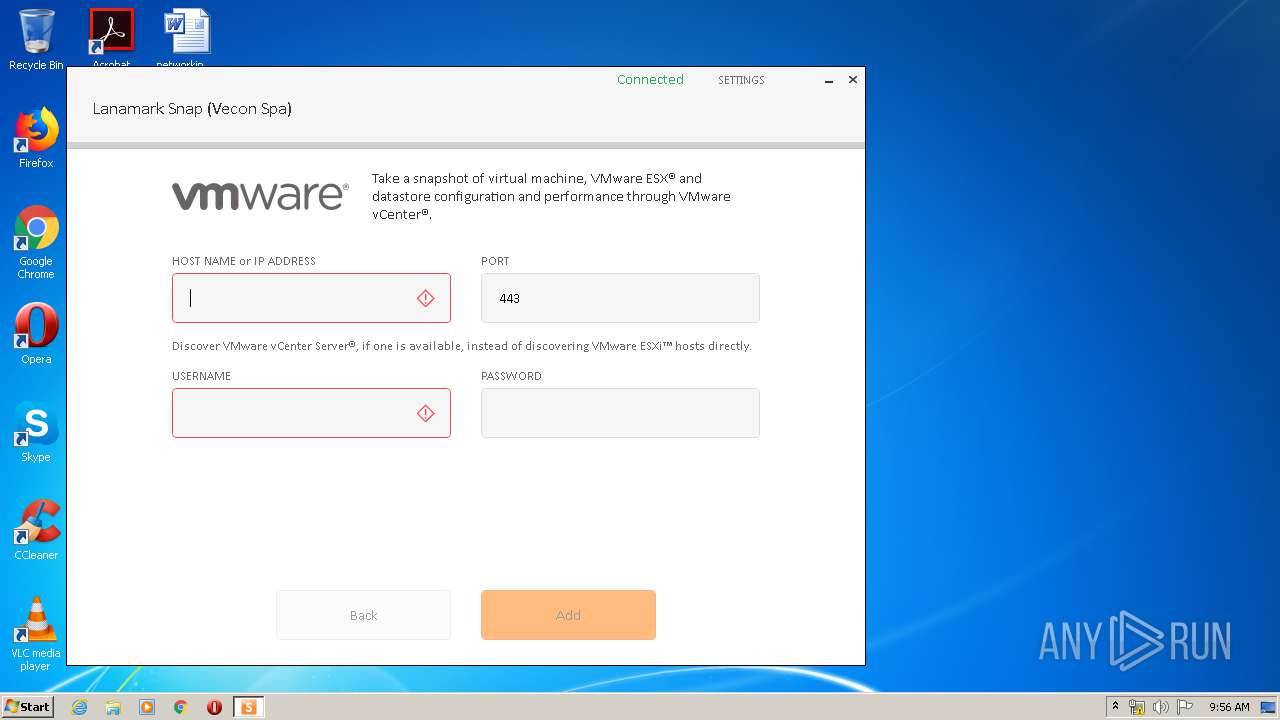Open the VLC media player shortcut

tap(36, 633)
